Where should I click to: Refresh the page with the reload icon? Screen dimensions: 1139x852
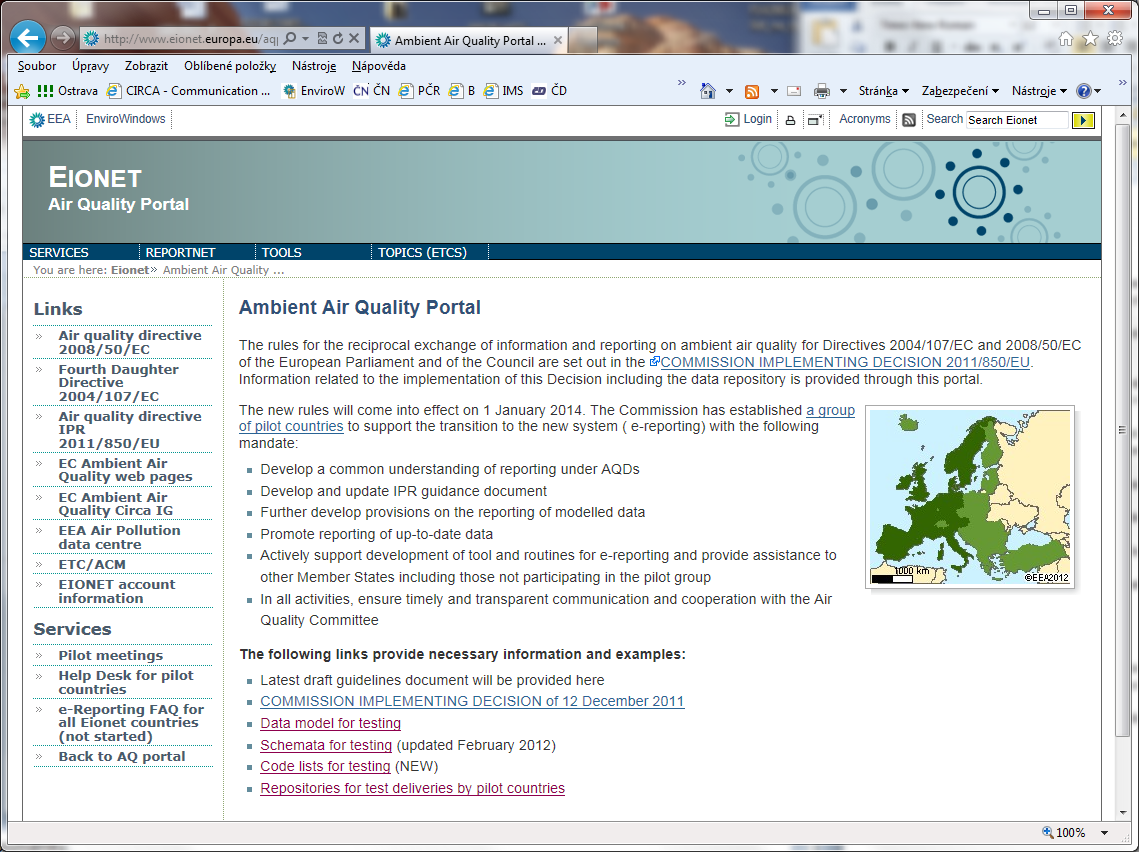pos(338,38)
